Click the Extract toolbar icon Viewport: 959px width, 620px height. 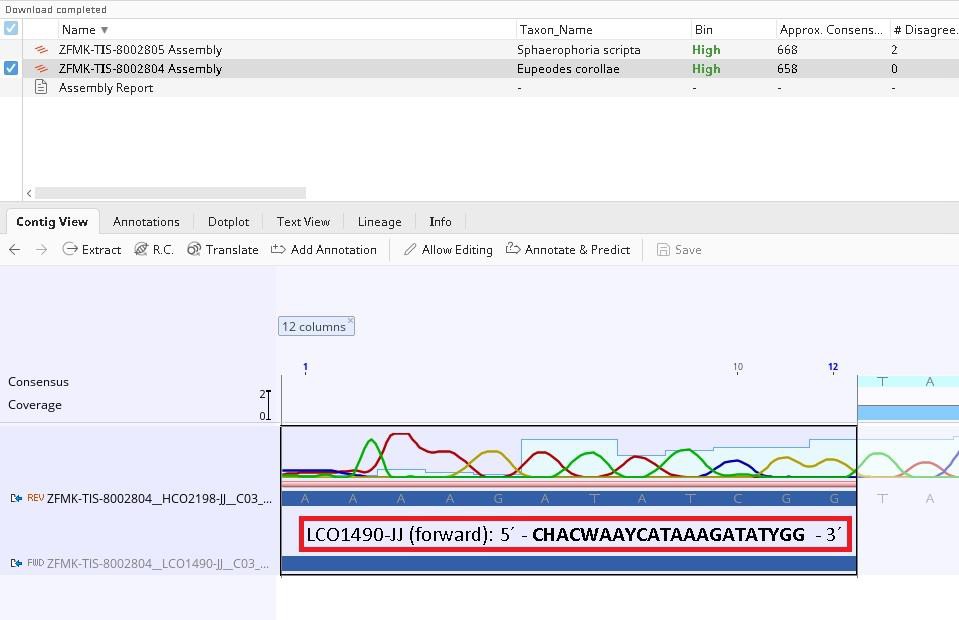pyautogui.click(x=70, y=249)
